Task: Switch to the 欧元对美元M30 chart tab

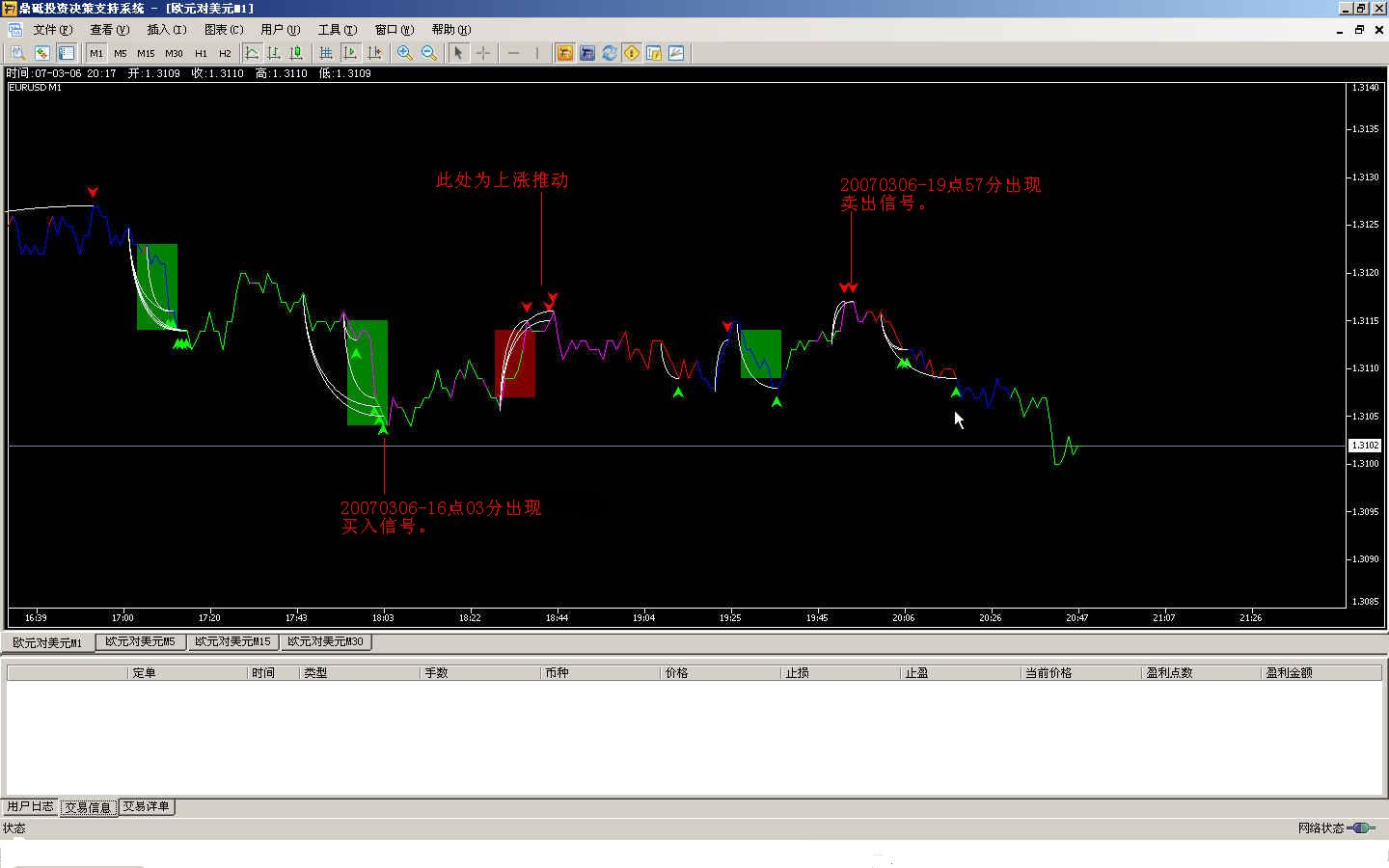Action: (x=325, y=641)
